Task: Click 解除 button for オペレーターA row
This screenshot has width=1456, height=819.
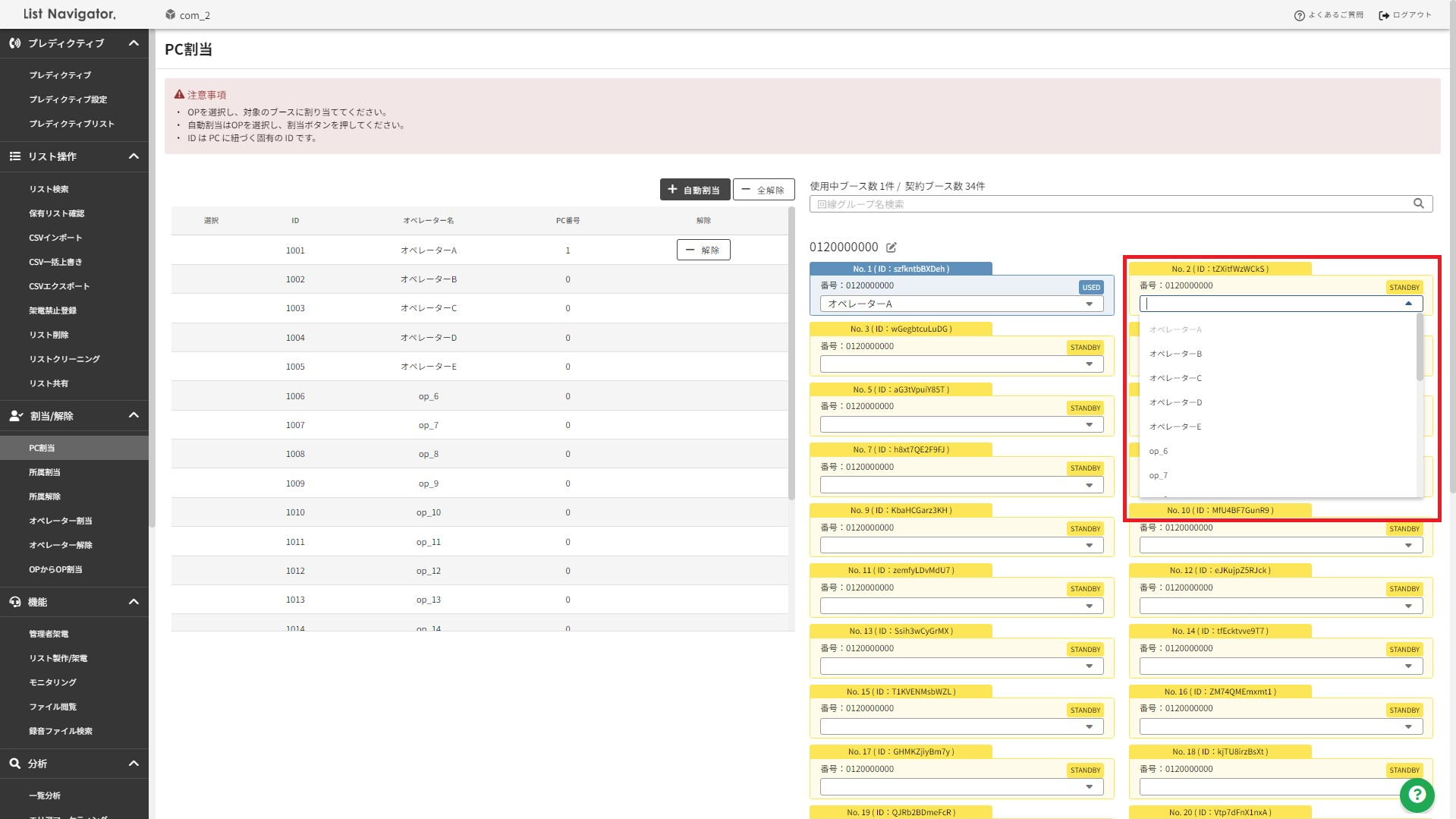Action: click(x=703, y=250)
